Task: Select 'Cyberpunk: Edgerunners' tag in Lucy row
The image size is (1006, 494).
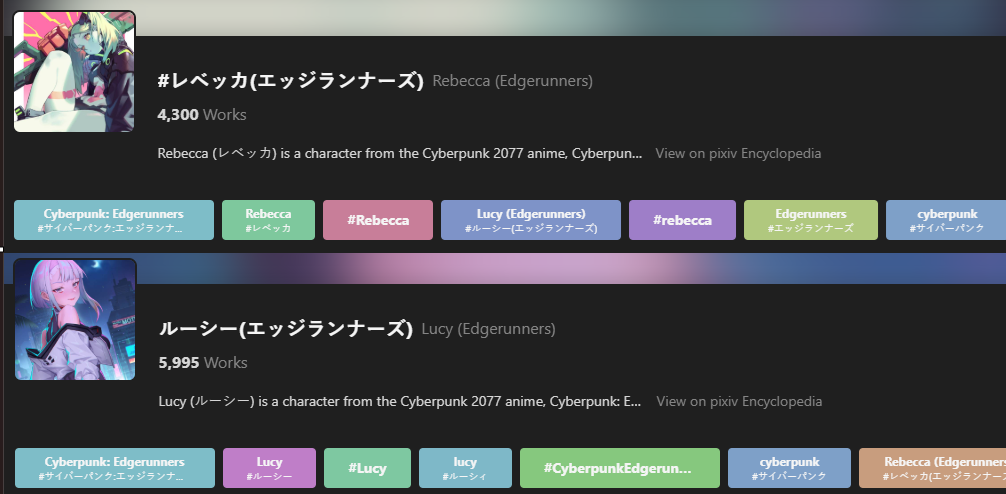Action: click(x=115, y=468)
